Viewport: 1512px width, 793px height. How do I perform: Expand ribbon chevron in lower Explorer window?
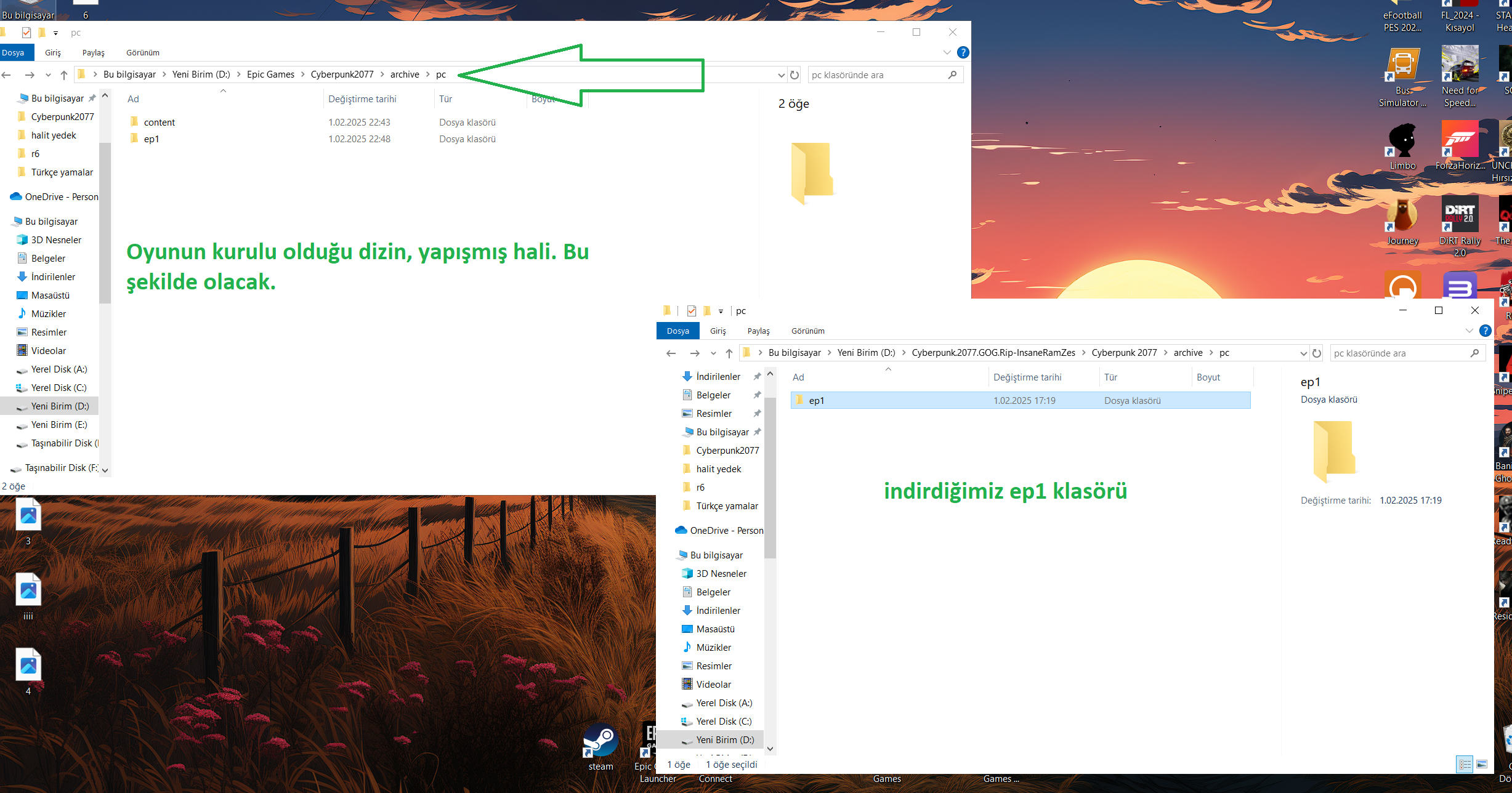[x=1469, y=331]
